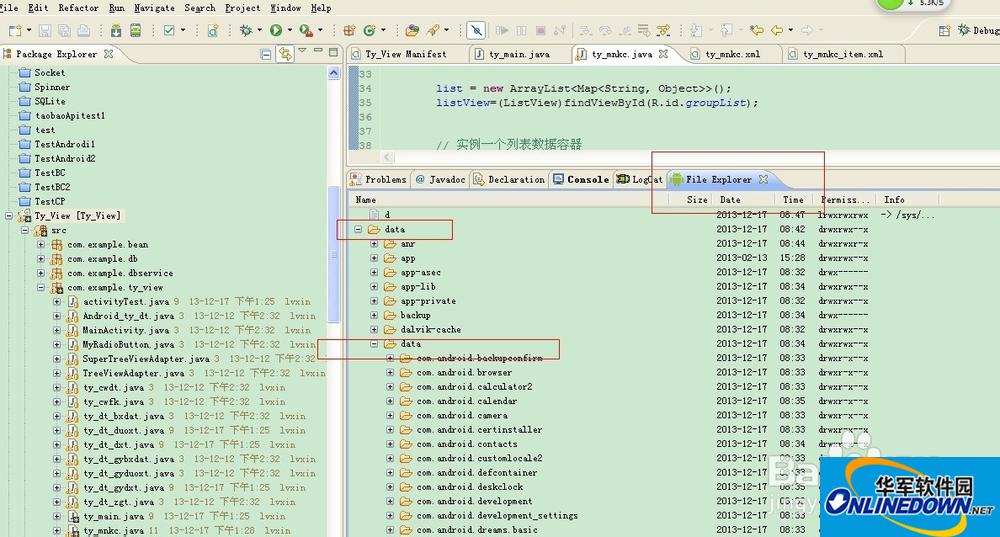
Task: Click the Debug bug toolbar icon
Action: click(246, 30)
